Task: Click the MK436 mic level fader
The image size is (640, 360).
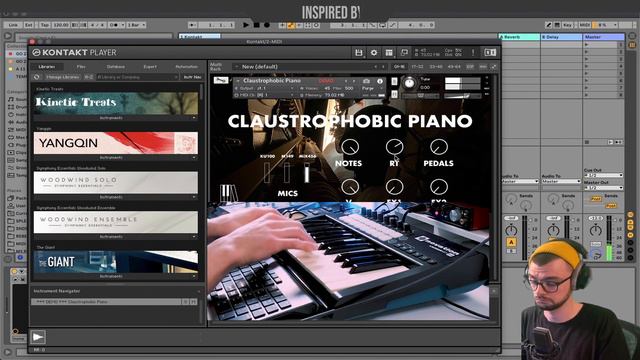Action: pos(307,173)
